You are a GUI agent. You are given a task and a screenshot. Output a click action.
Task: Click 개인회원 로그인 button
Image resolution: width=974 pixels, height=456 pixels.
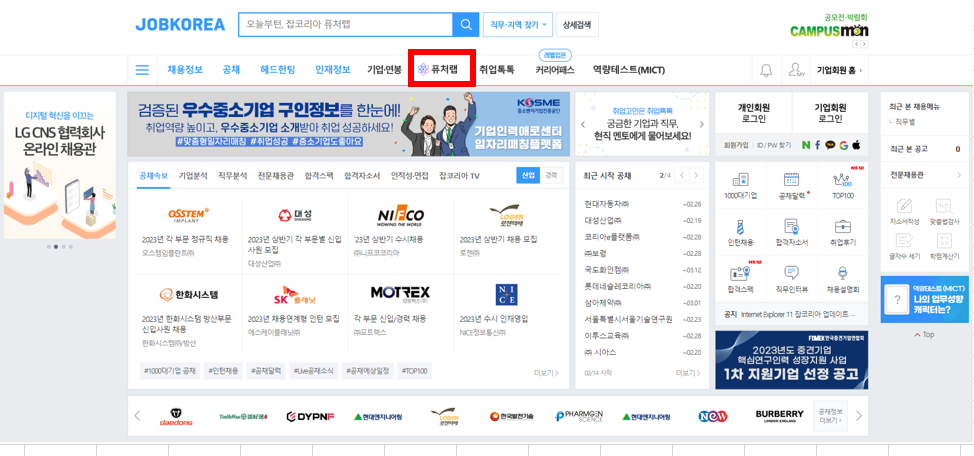pos(753,113)
